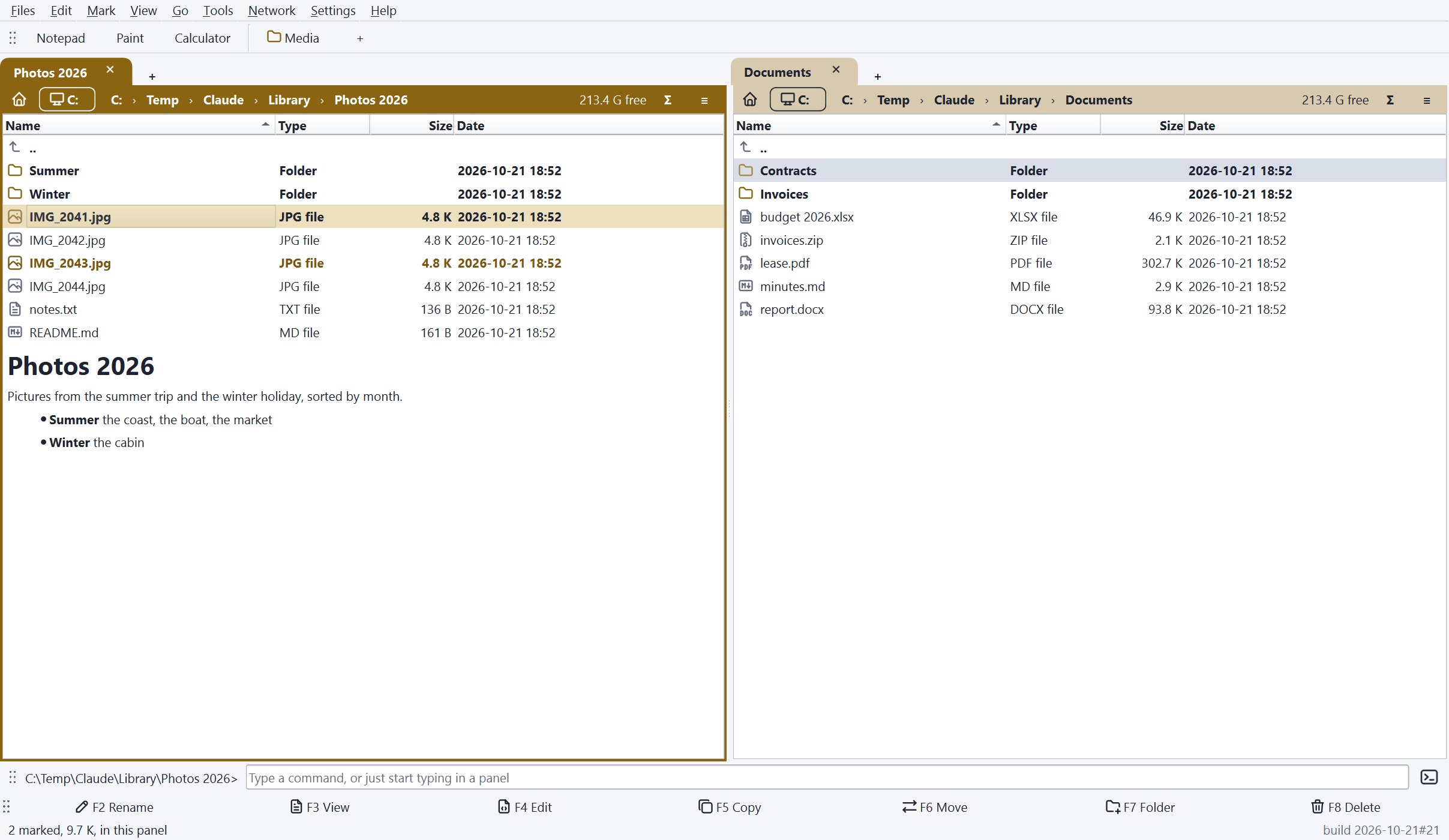Open the Settings menu
The height and width of the screenshot is (840, 1449).
pyautogui.click(x=333, y=10)
